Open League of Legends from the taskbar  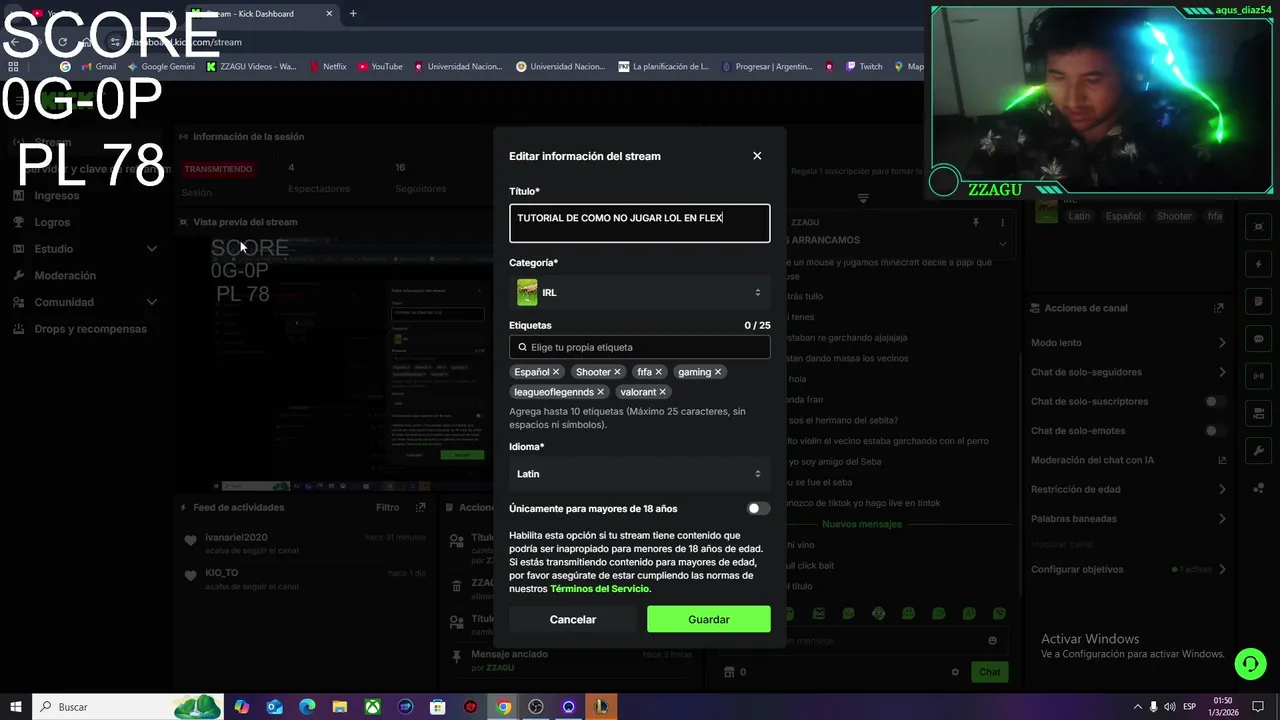[601, 707]
